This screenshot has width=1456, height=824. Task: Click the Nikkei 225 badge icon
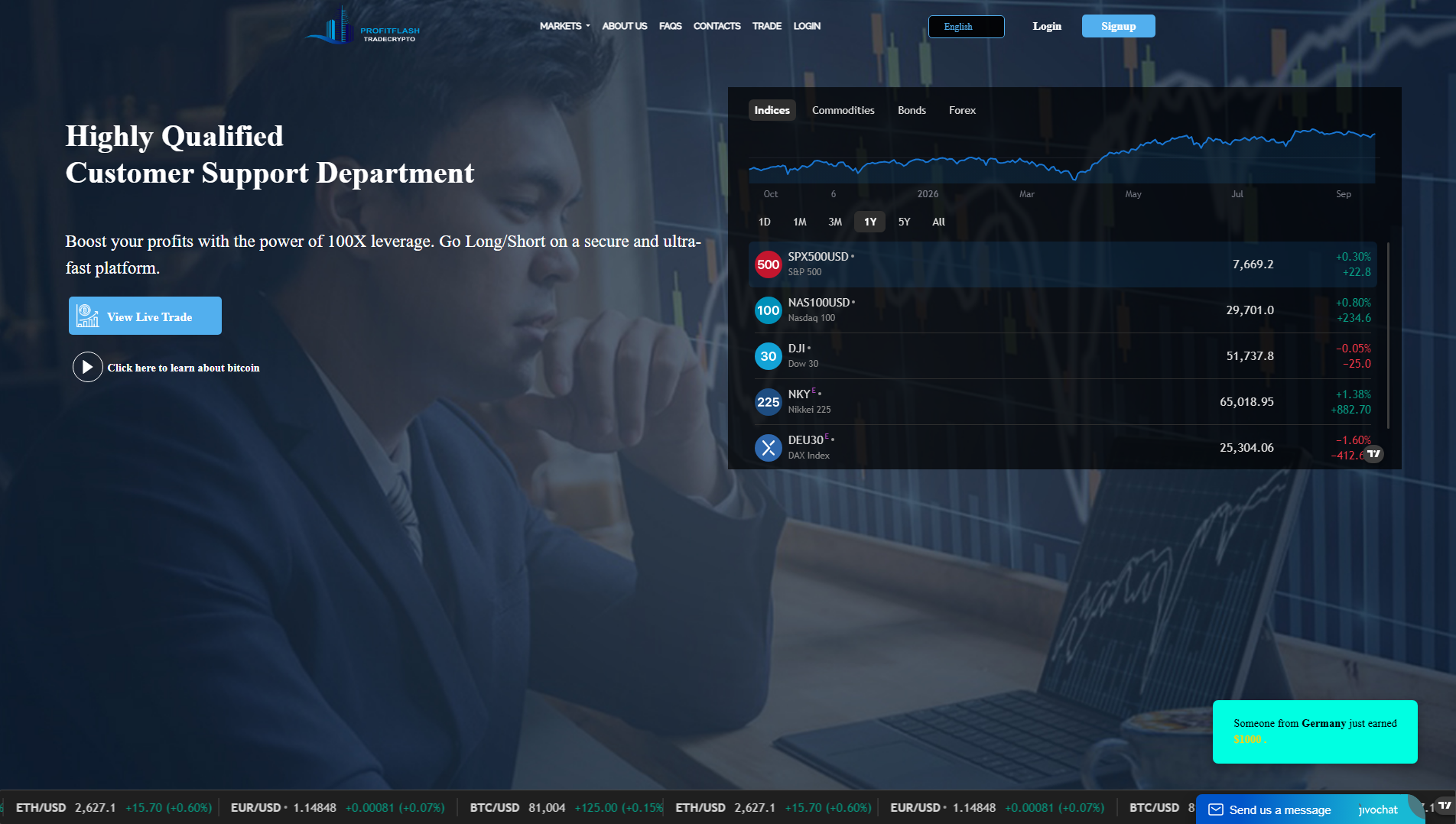point(768,402)
